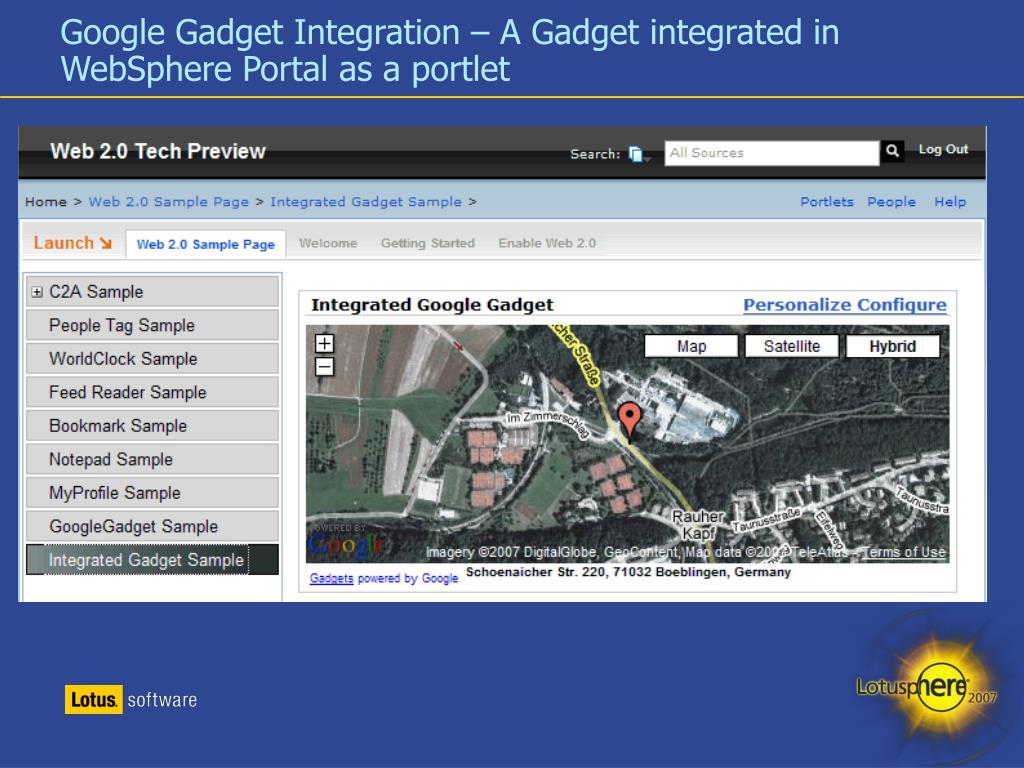Click the Schoenaicher Str. 220 address text
1024x768 pixels.
(x=628, y=572)
